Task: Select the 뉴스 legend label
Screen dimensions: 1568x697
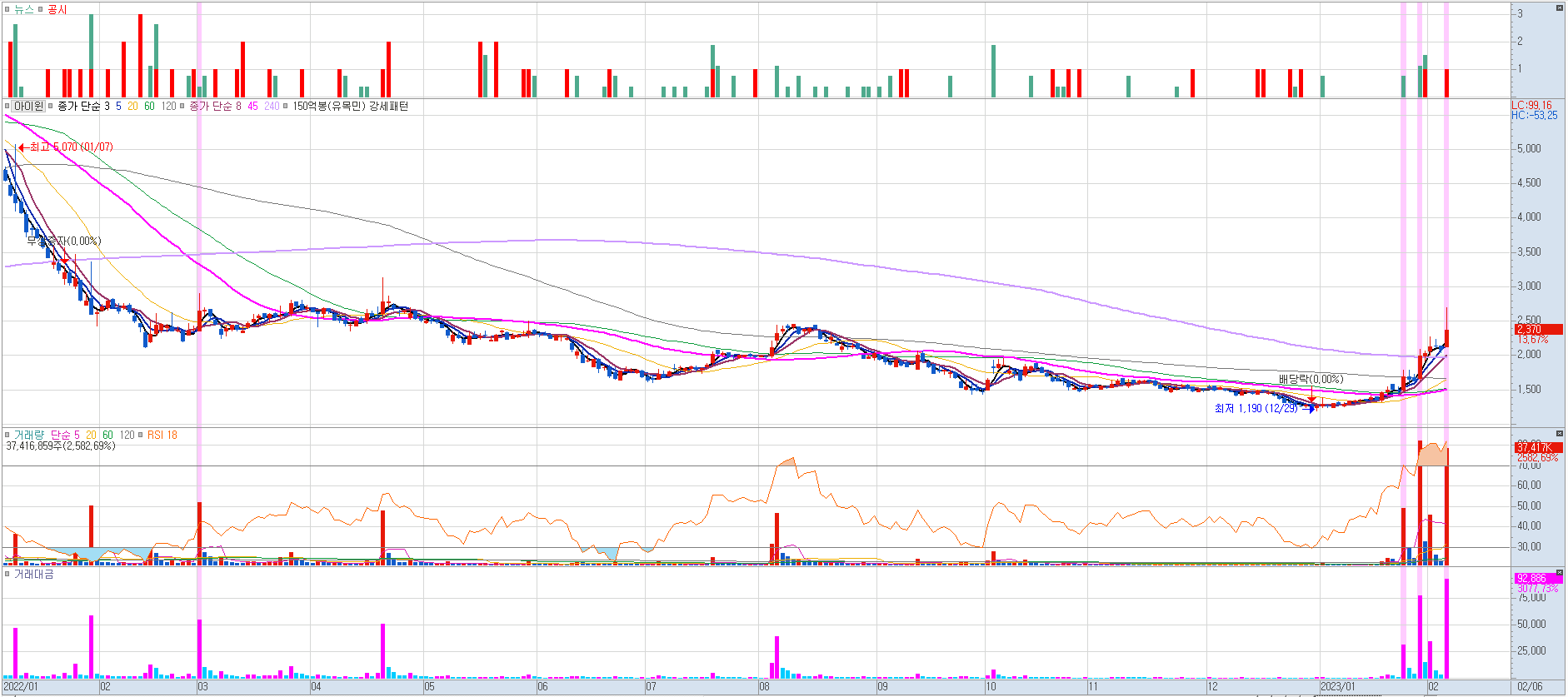Action: (24, 9)
